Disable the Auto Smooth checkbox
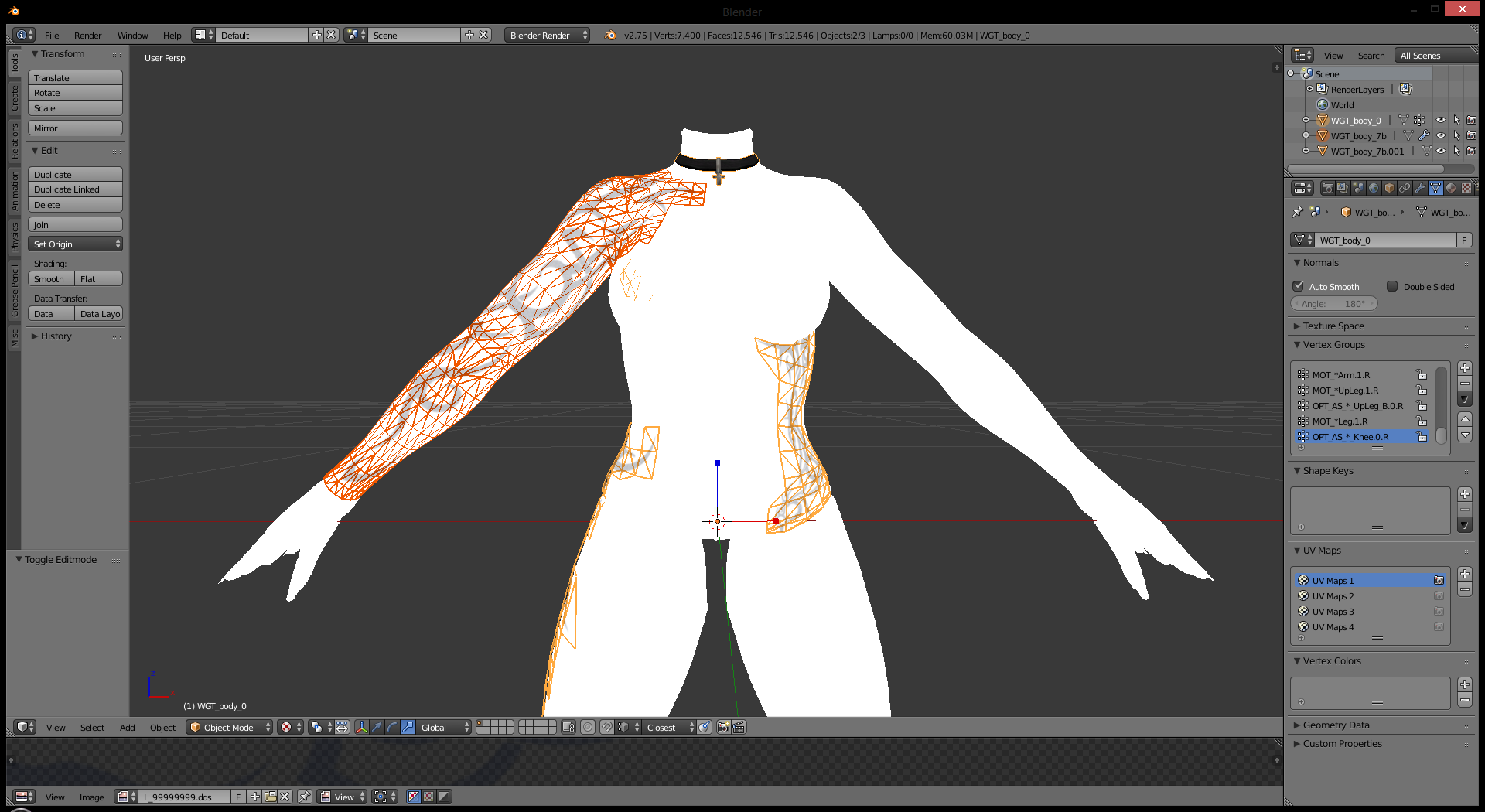This screenshot has height=812, width=1485. 1299,286
